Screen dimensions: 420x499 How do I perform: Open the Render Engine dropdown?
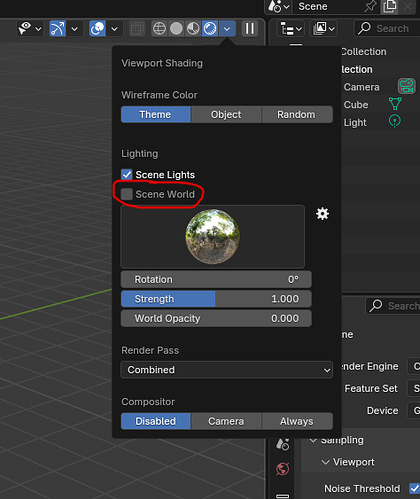point(414,366)
